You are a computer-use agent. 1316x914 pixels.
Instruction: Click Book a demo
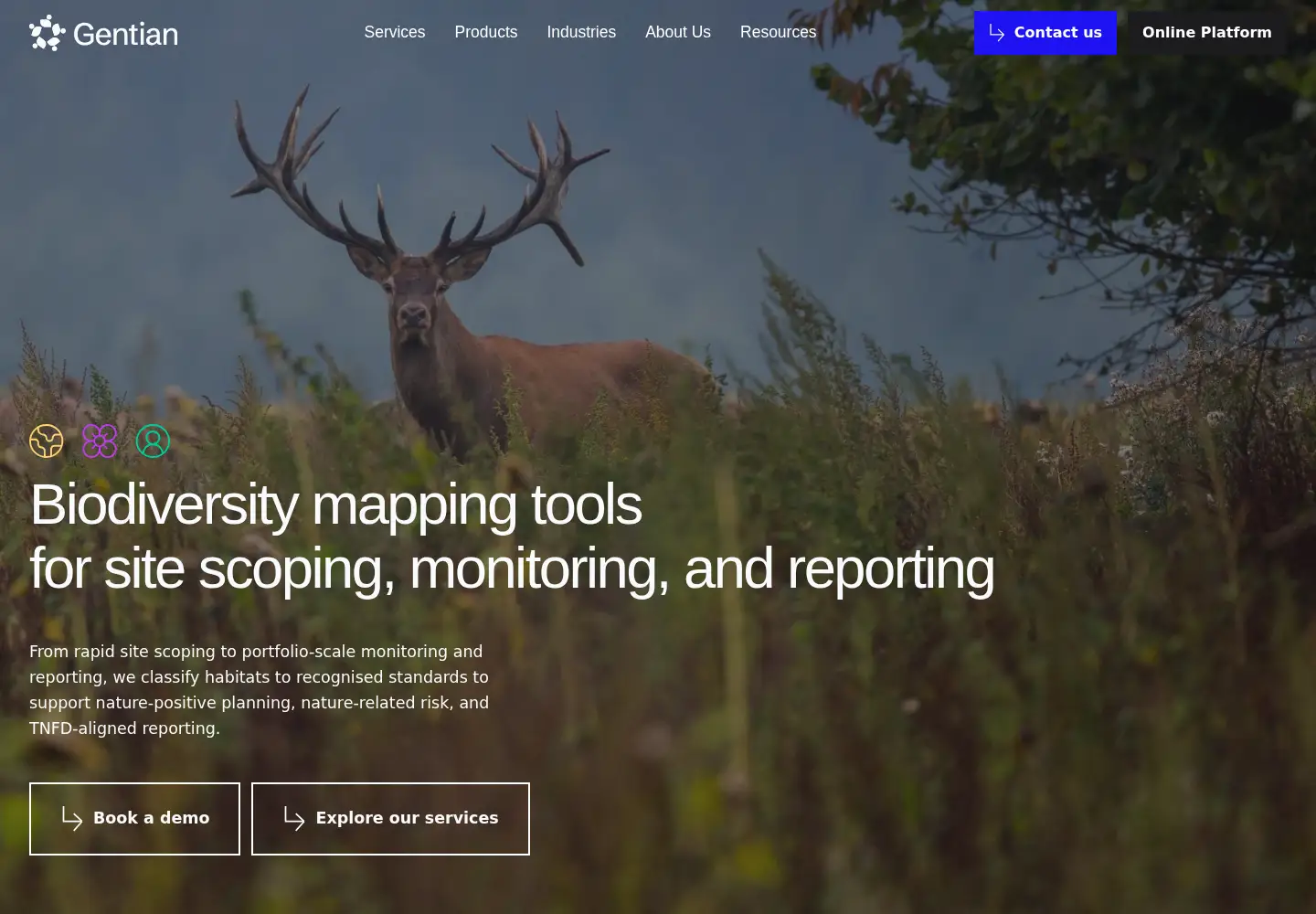click(x=134, y=819)
